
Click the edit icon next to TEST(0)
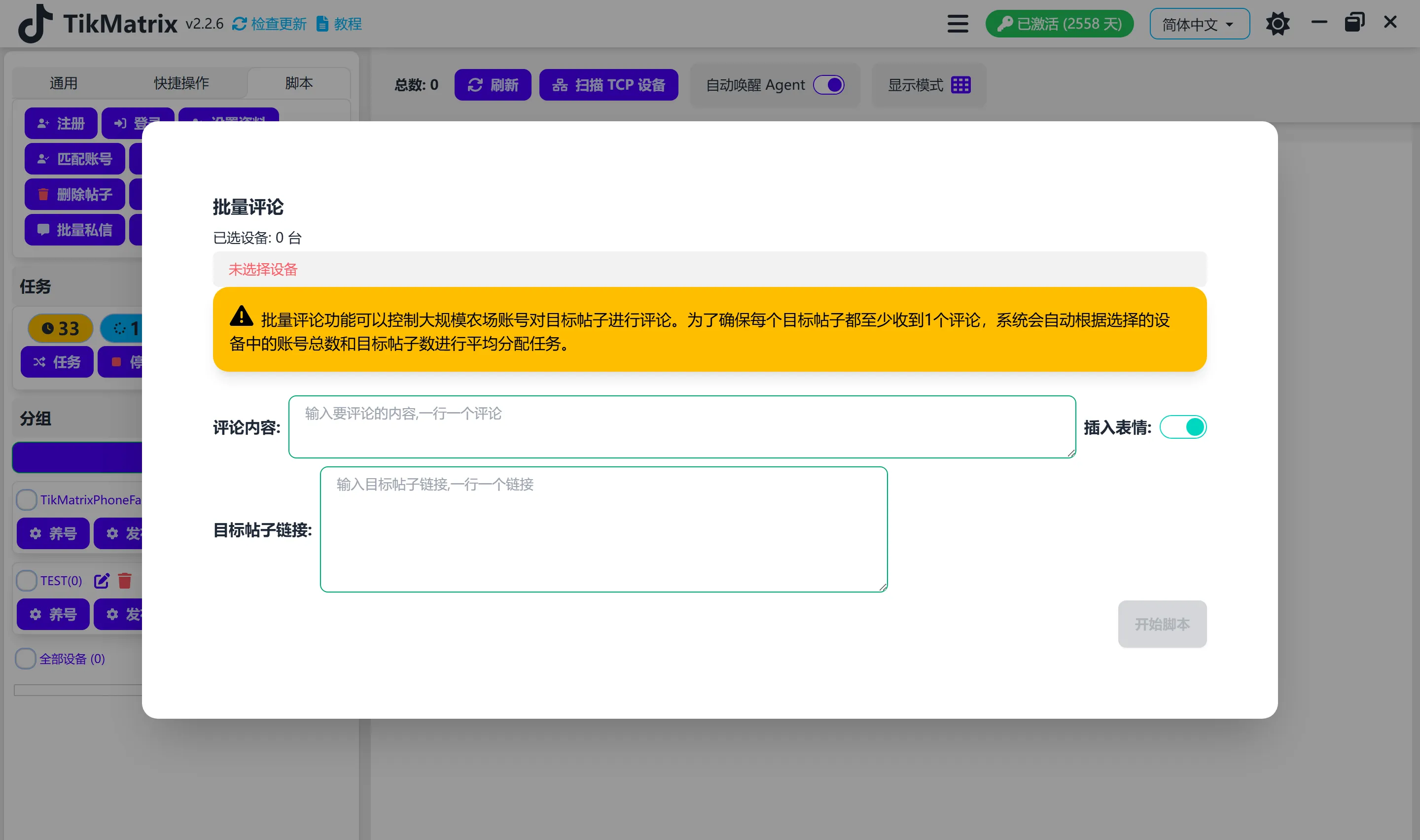click(102, 581)
